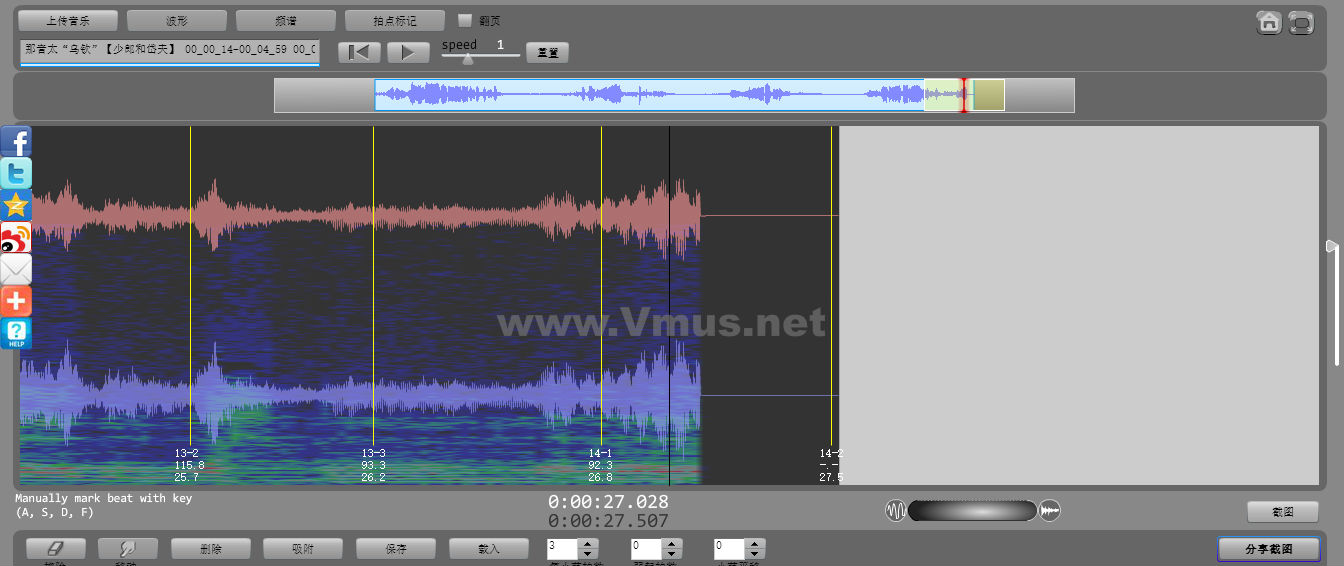
Task: Share to Sina Weibo from sidebar
Action: point(16,238)
